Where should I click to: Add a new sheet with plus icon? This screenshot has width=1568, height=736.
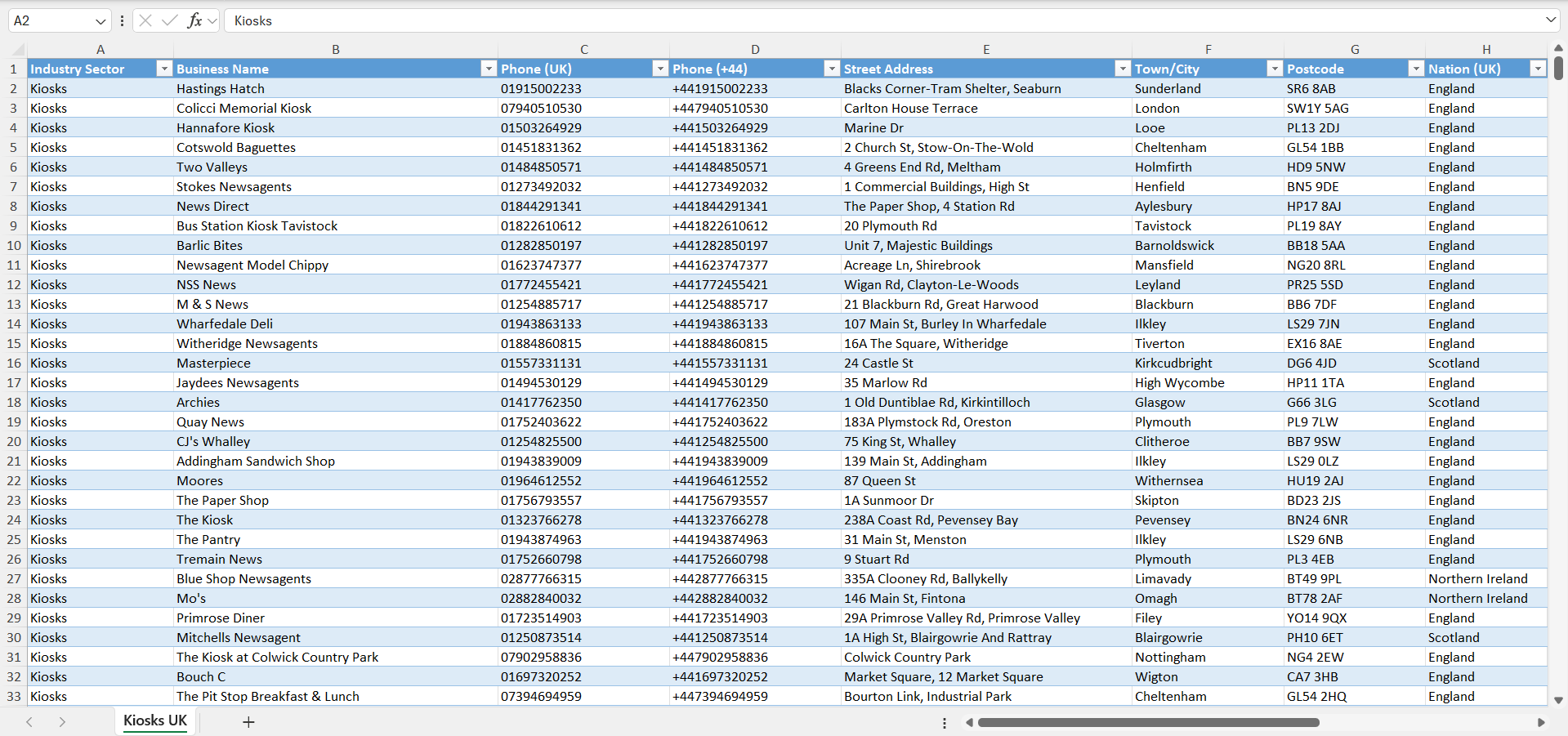[248, 721]
